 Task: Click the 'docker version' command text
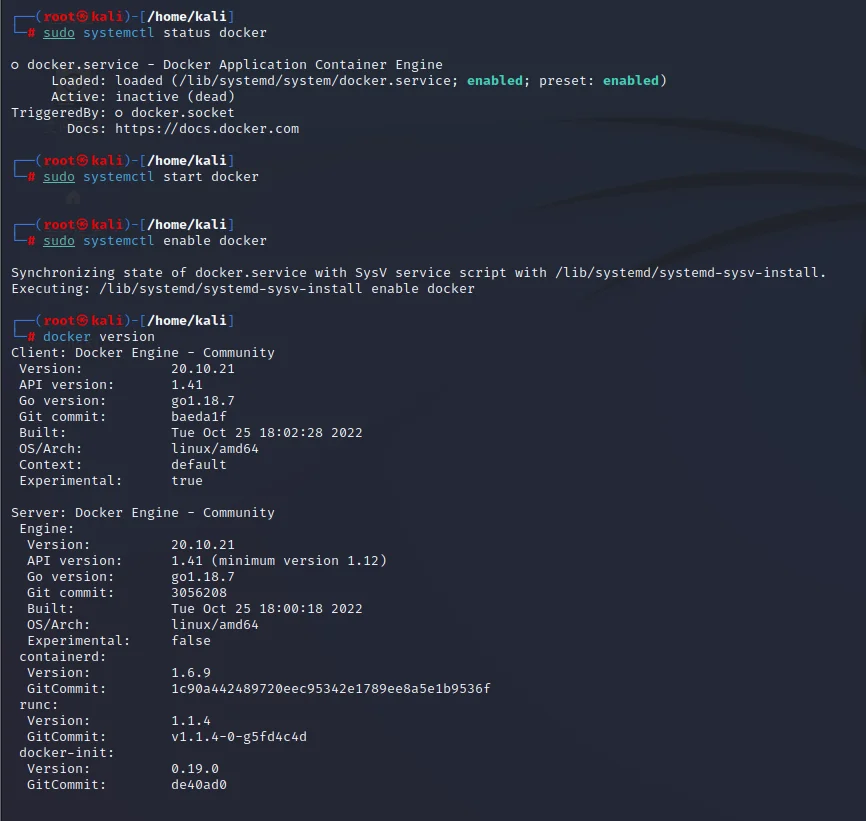99,336
